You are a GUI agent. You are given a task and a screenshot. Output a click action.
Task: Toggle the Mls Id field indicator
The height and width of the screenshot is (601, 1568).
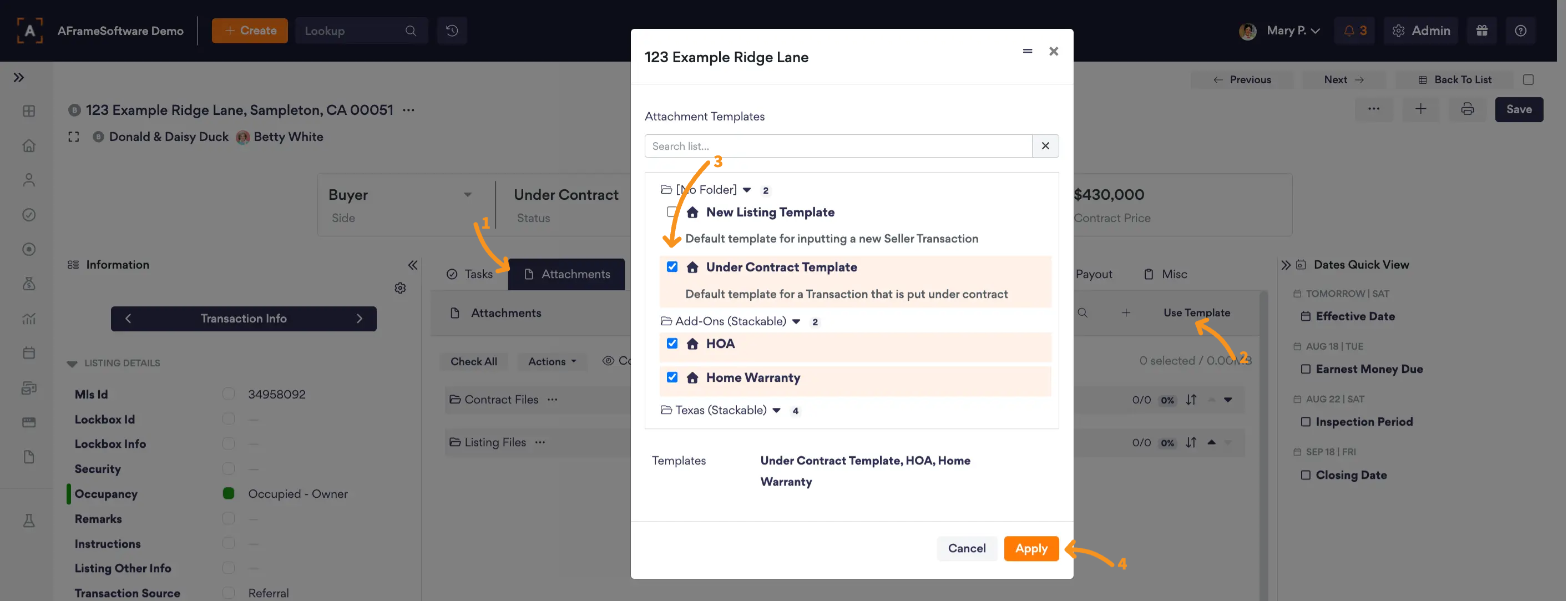[x=228, y=394]
